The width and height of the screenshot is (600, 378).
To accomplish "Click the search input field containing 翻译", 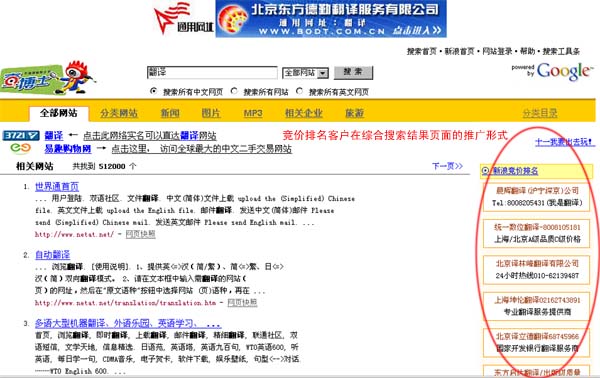I will 212,72.
